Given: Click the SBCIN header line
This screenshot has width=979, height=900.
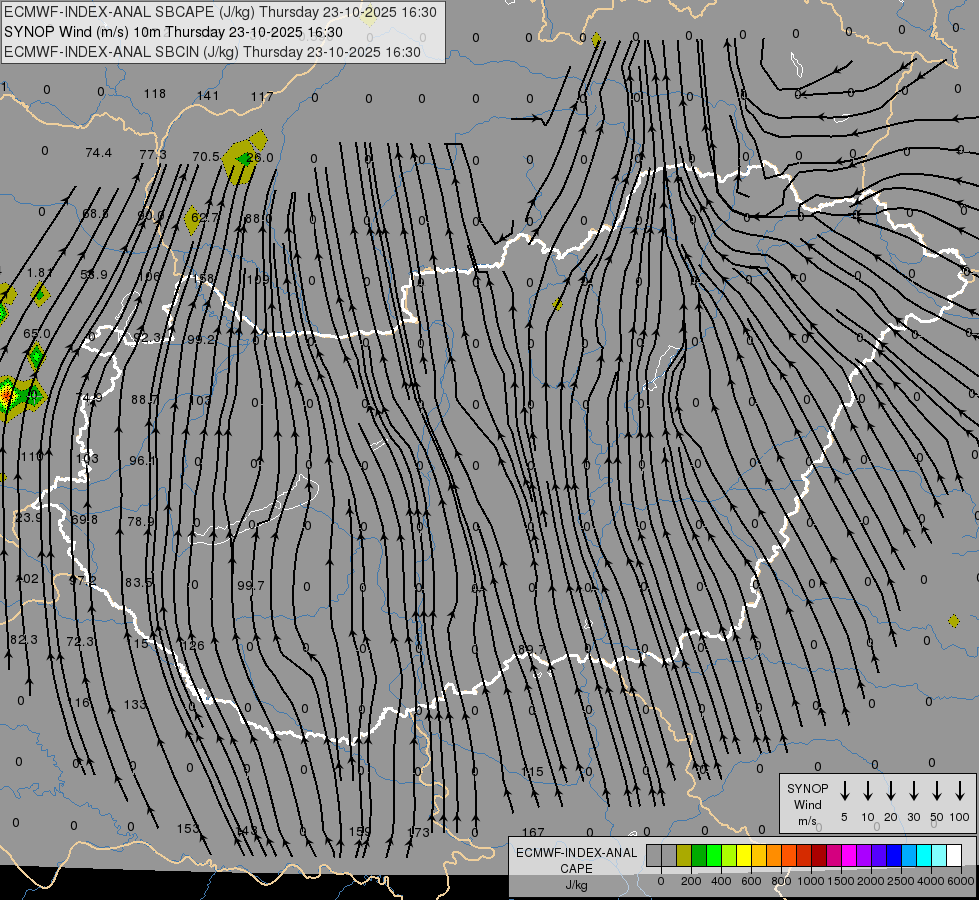Looking at the screenshot, I should point(212,52).
